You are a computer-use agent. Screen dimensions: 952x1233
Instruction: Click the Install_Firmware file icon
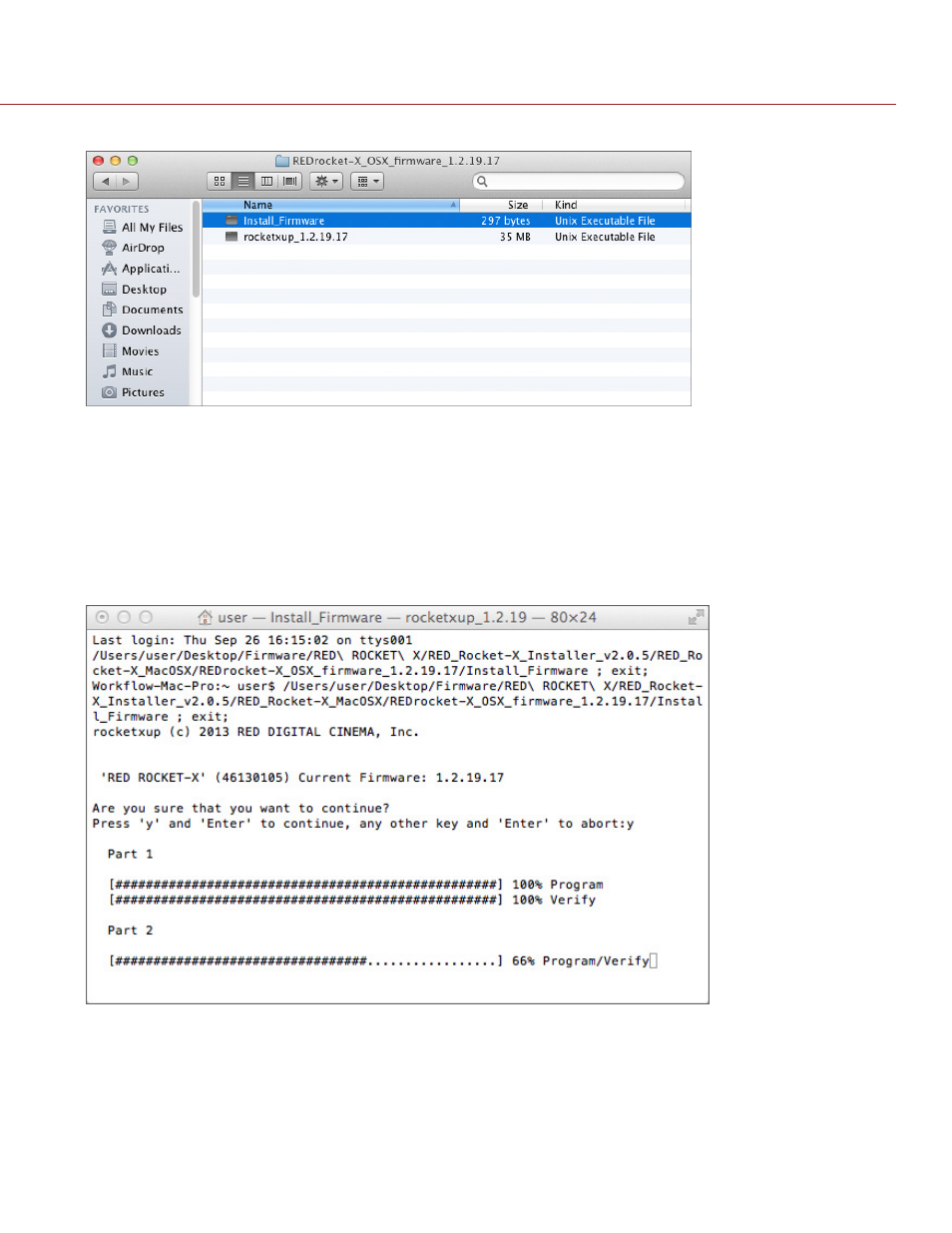pos(232,221)
